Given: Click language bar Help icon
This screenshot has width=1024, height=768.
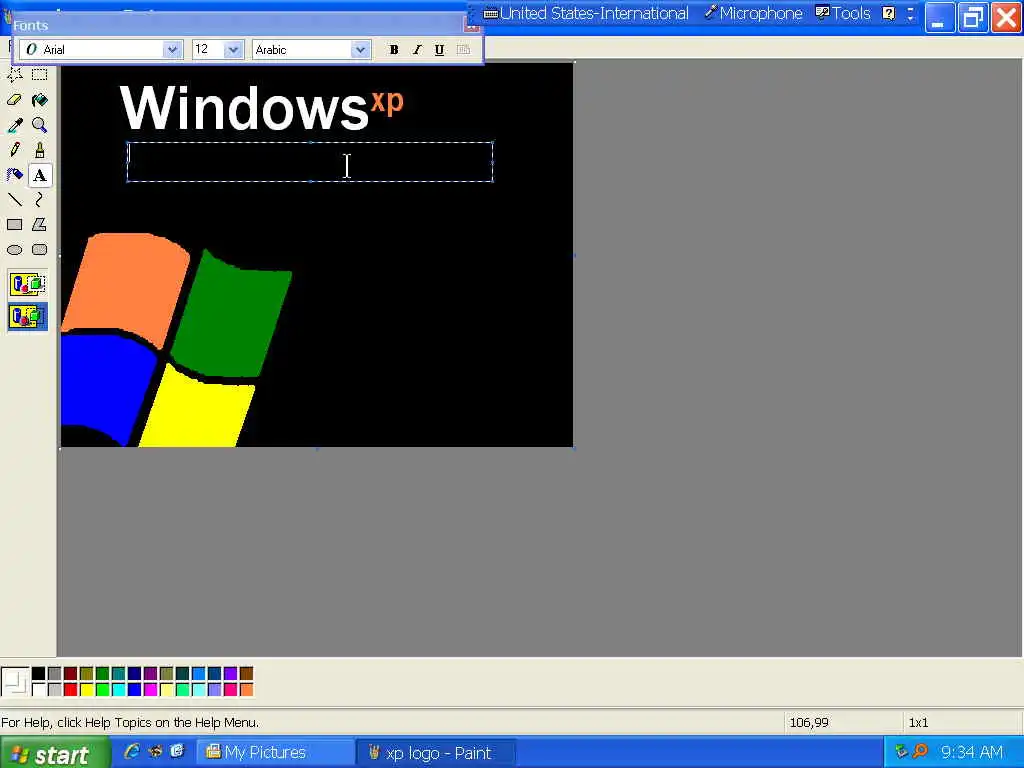Looking at the screenshot, I should point(889,14).
